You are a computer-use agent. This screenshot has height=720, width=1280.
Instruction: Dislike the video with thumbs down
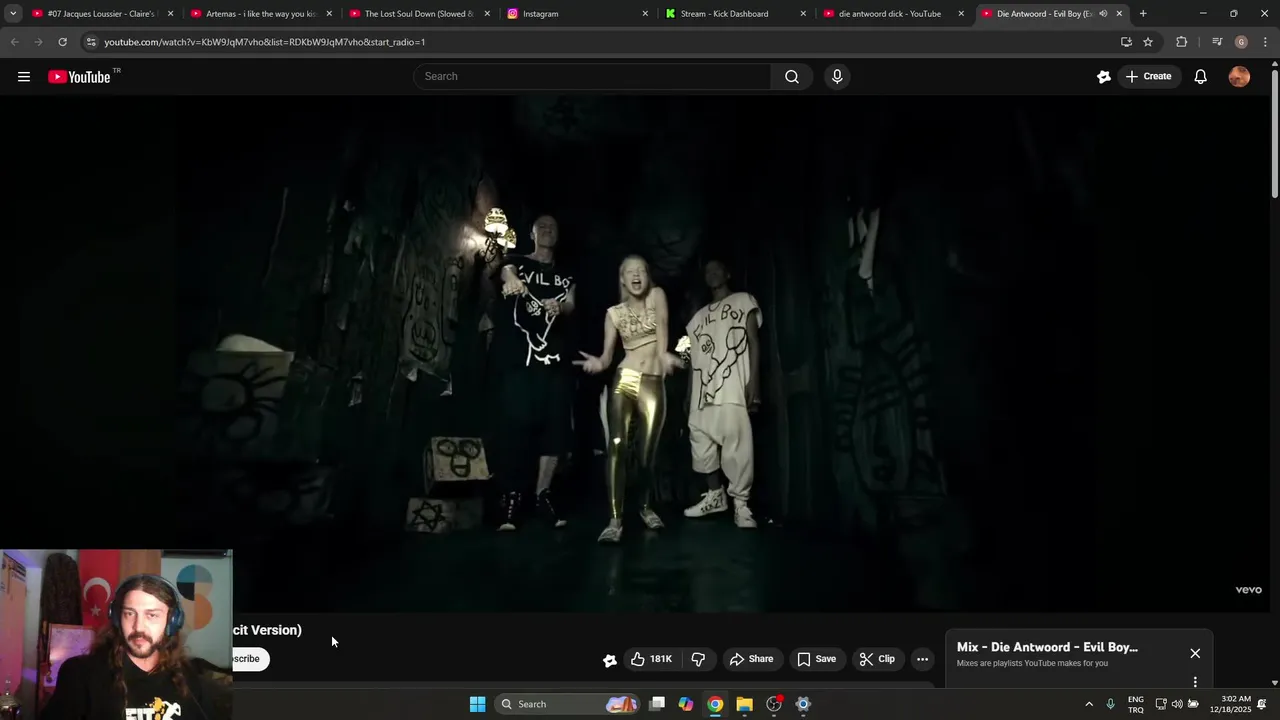coord(698,659)
